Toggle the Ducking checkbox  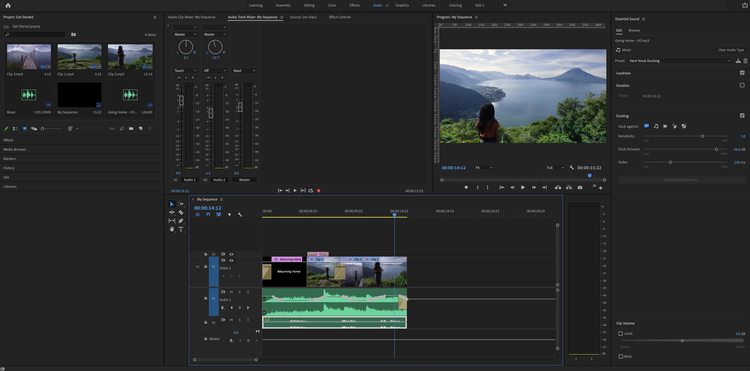[742, 116]
